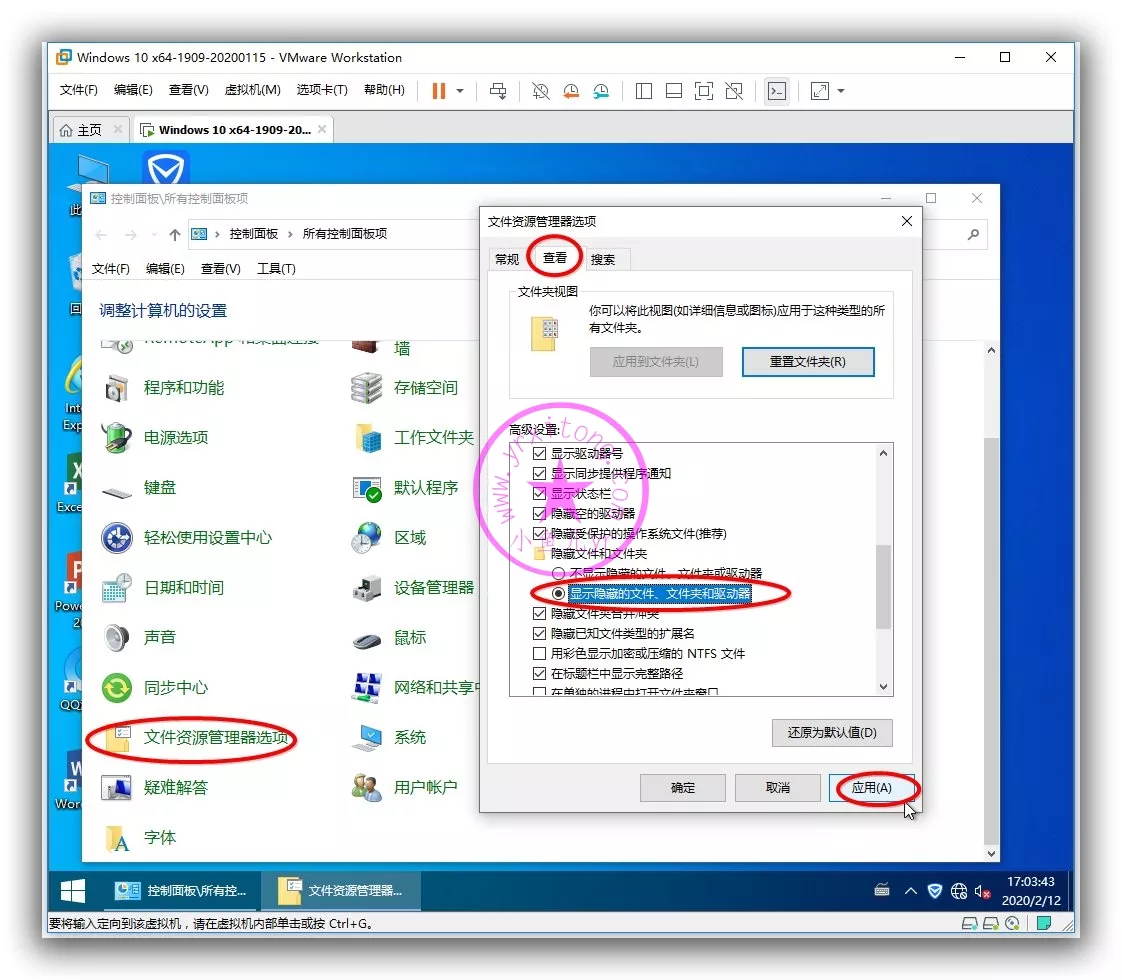The height and width of the screenshot is (980, 1122).
Task: Click the Send Ctrl+Alt+Del toolbar icon
Action: [x=498, y=91]
